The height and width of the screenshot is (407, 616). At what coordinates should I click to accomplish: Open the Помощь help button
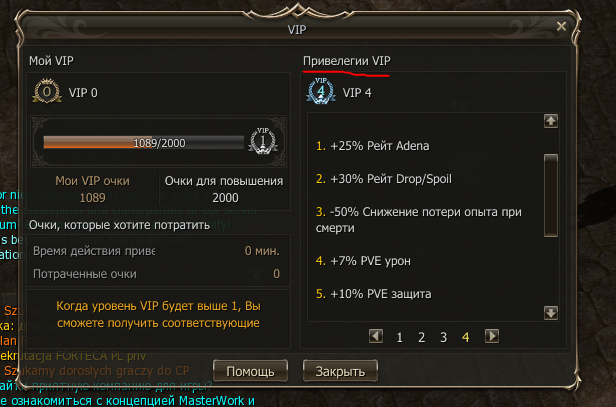click(250, 371)
